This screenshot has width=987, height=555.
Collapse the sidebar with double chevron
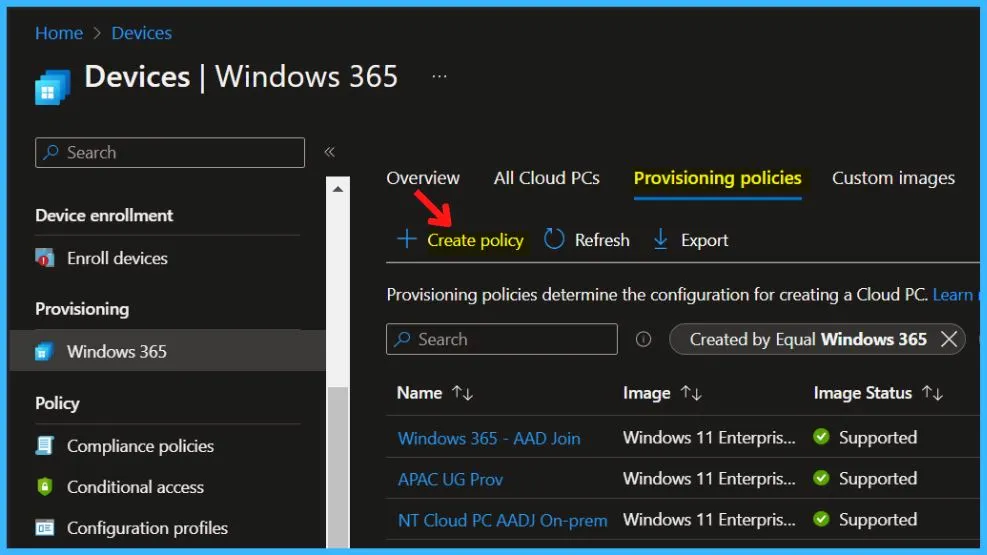329,152
